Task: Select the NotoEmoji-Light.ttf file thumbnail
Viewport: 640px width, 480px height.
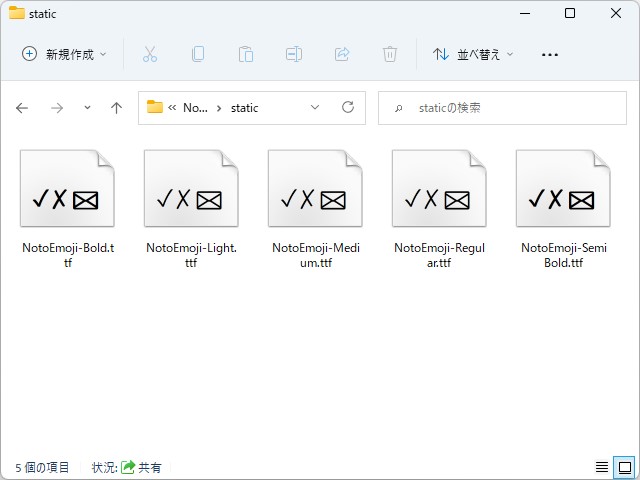Action: click(191, 188)
